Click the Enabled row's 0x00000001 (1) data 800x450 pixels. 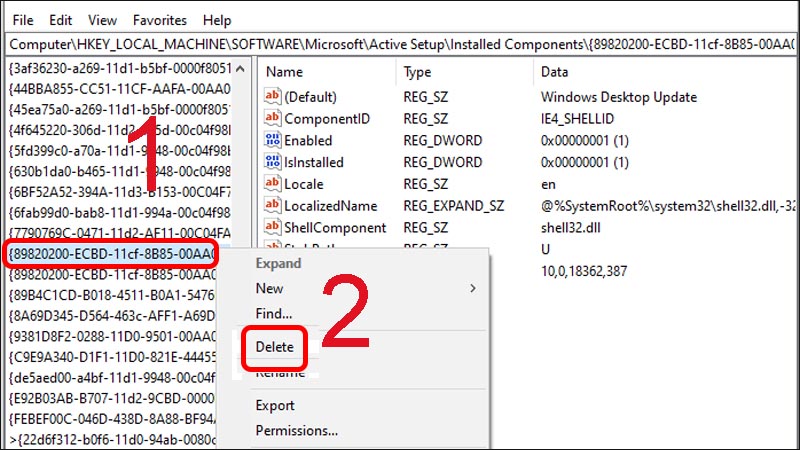click(x=585, y=140)
